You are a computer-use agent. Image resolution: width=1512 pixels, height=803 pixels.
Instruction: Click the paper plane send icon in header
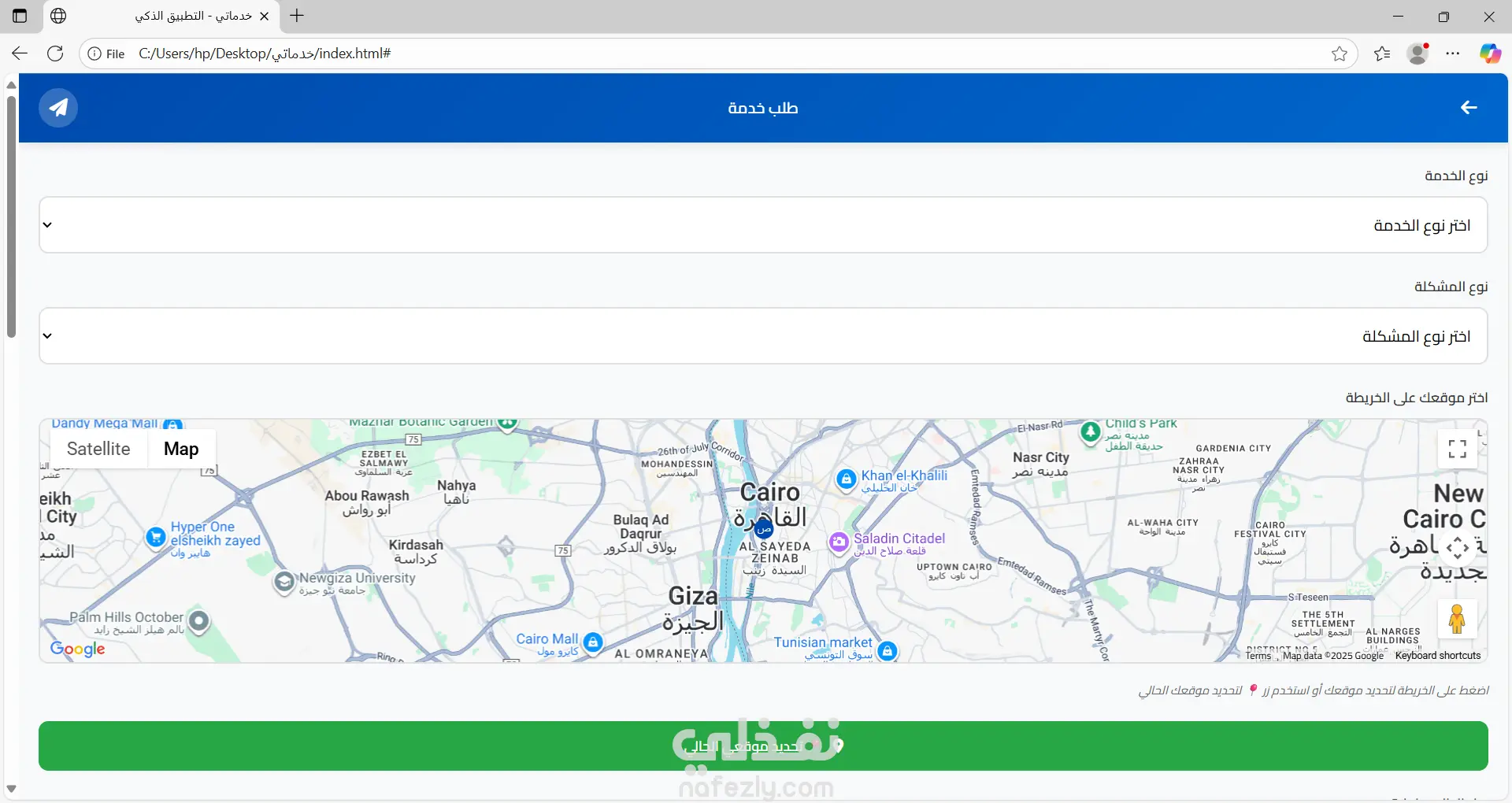click(x=58, y=108)
